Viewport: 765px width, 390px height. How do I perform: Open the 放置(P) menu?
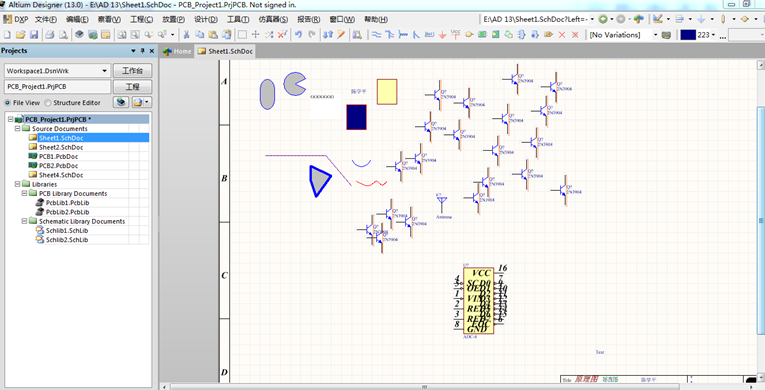173,20
